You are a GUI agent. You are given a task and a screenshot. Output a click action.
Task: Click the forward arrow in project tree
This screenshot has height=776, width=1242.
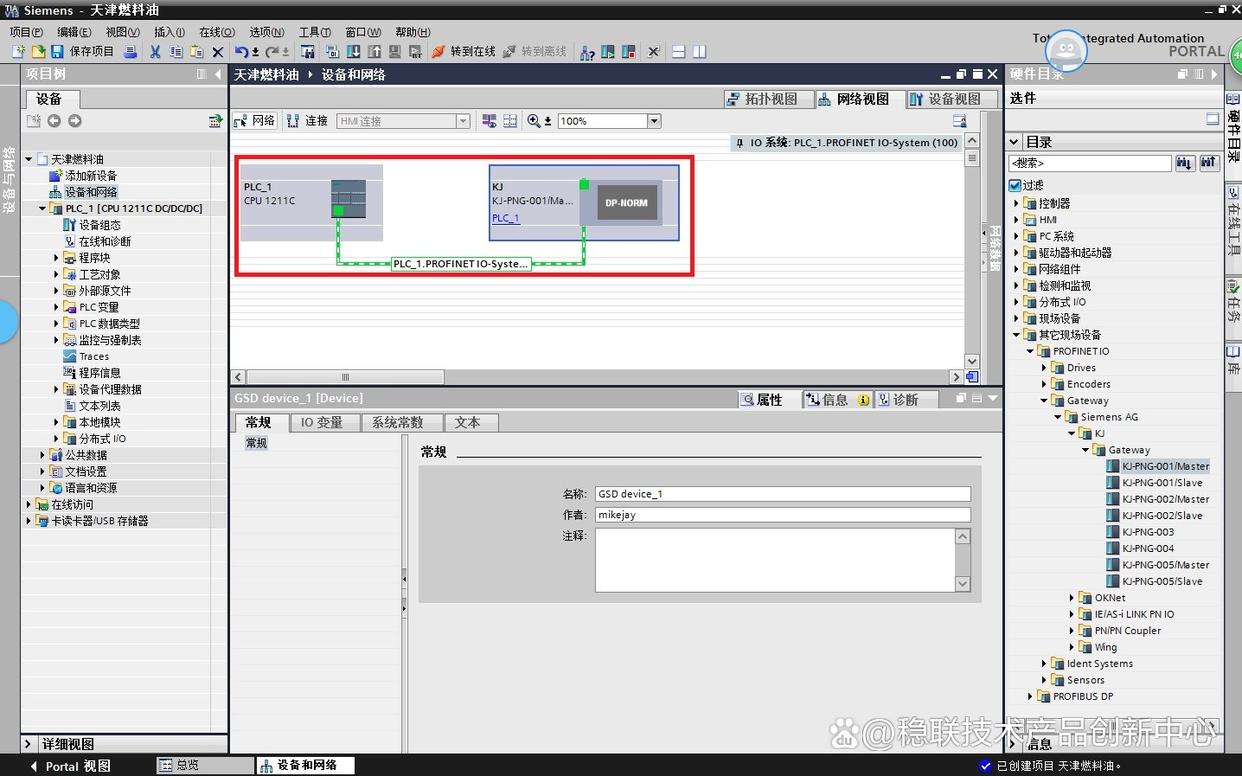[x=74, y=121]
